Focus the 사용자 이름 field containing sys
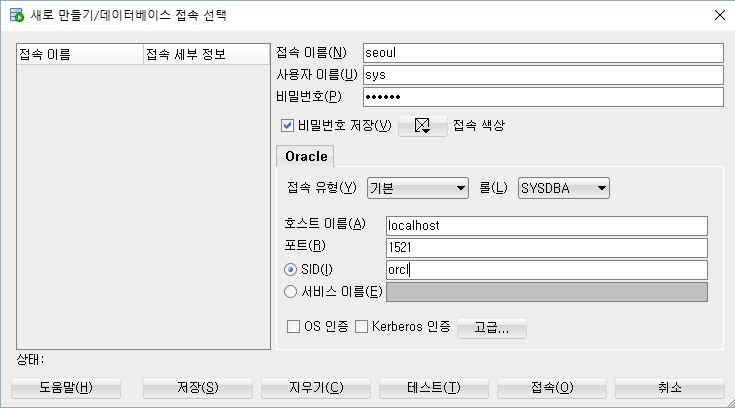 (x=543, y=75)
